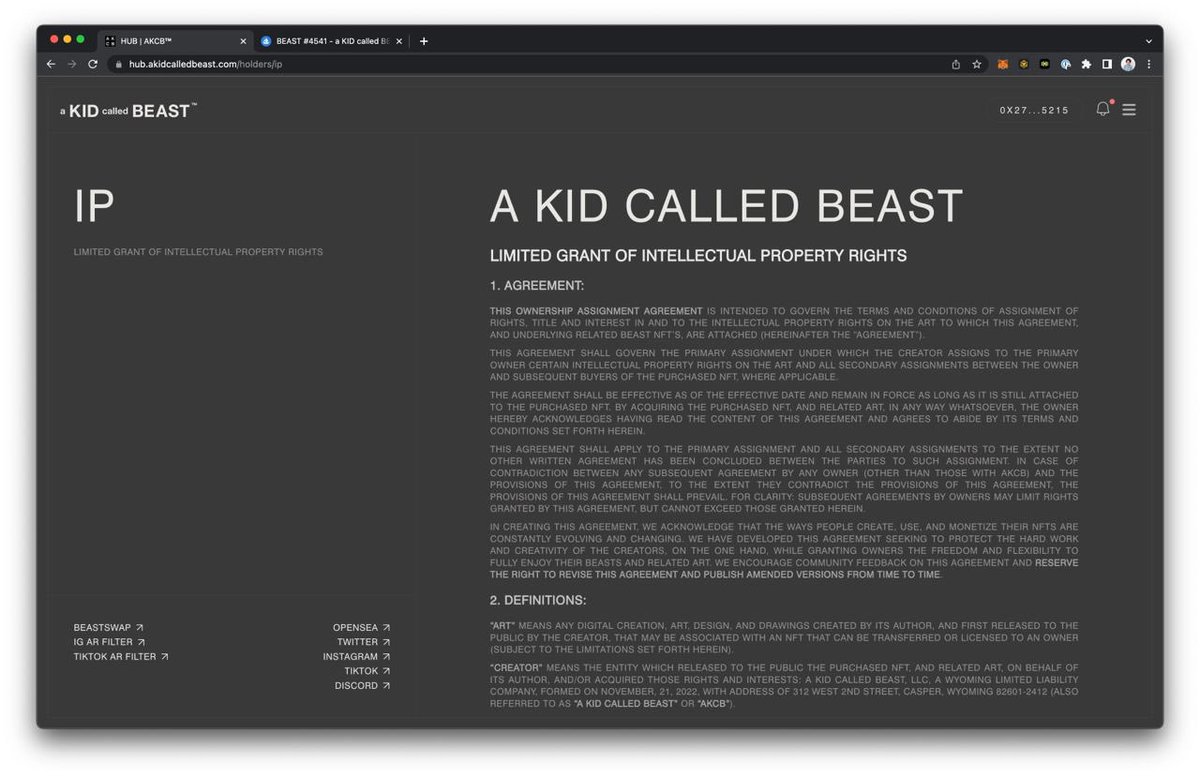Click the A KID CALLED BEAST title
This screenshot has width=1200, height=777.
726,206
